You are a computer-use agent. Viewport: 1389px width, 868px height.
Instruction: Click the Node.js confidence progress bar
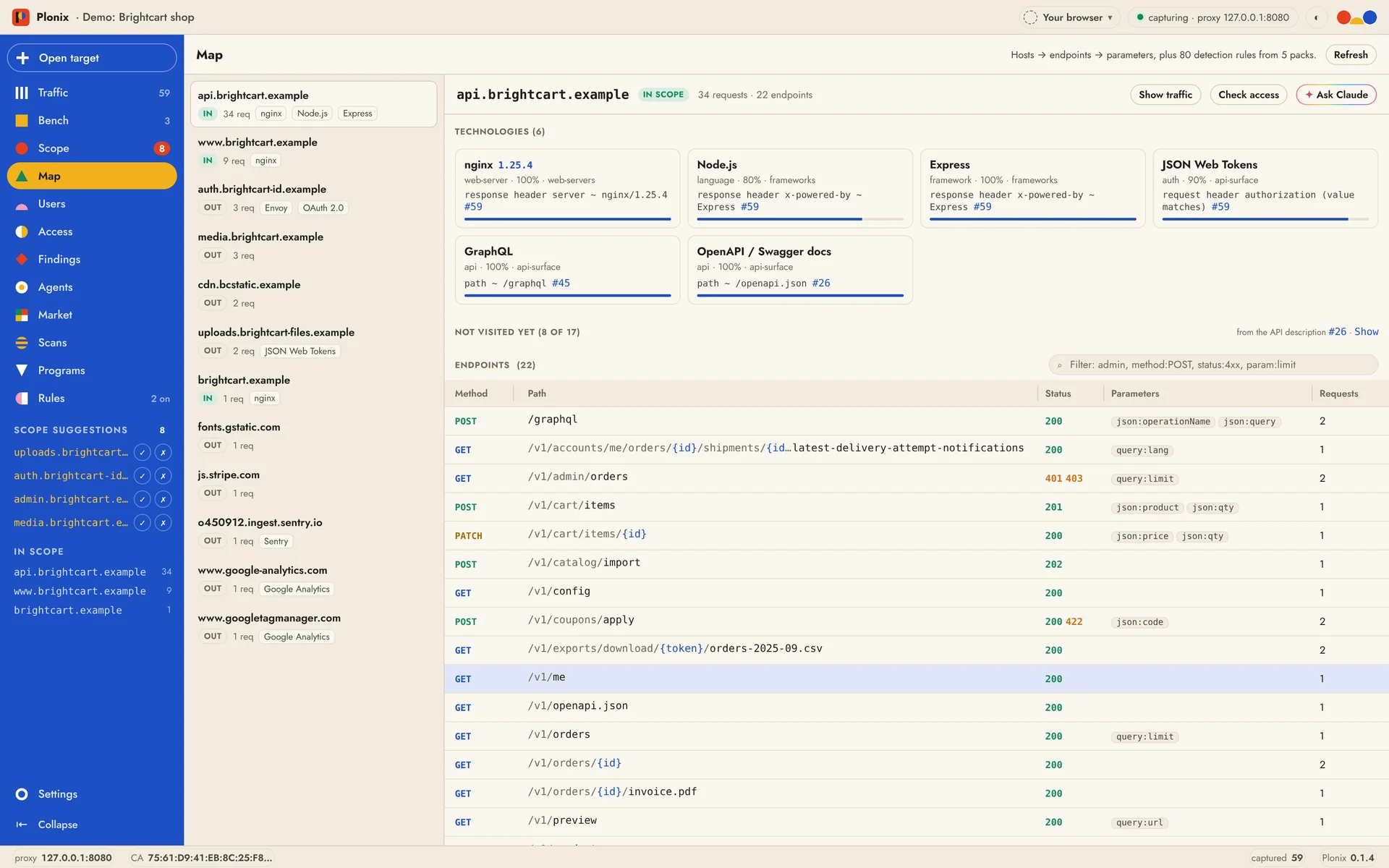[x=799, y=219]
